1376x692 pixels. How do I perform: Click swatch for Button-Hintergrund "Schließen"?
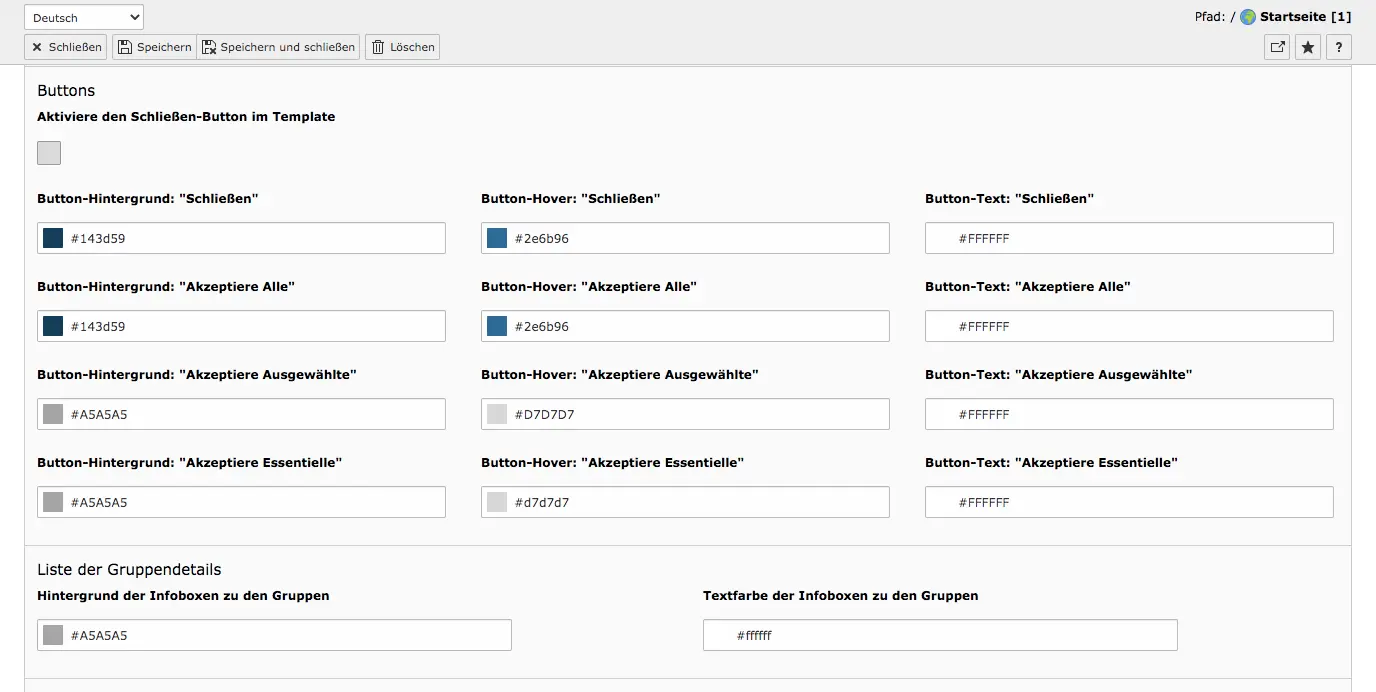(x=53, y=238)
